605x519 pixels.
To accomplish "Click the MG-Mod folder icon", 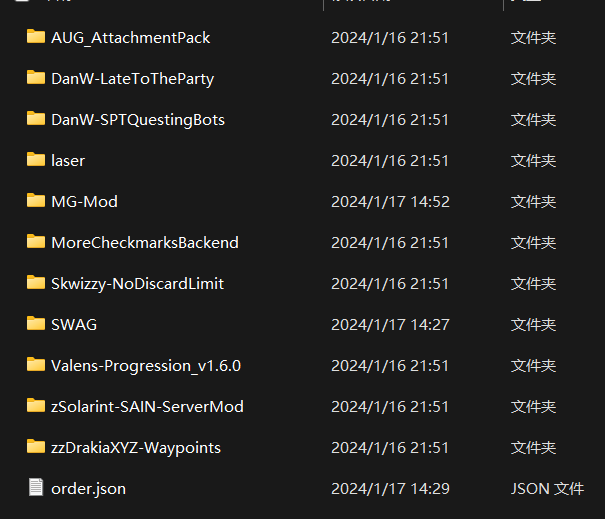I will click(x=36, y=201).
